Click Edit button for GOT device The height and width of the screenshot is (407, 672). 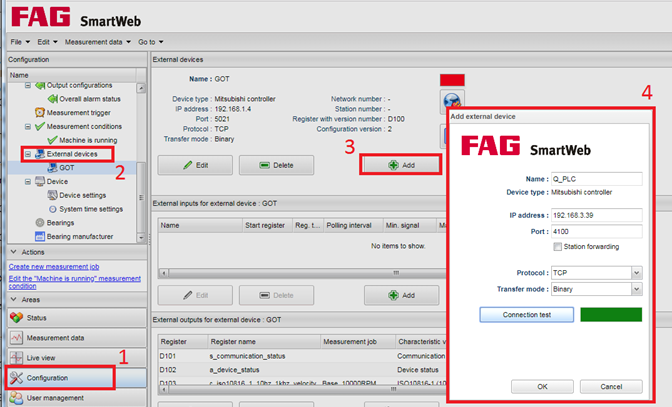click(x=195, y=165)
